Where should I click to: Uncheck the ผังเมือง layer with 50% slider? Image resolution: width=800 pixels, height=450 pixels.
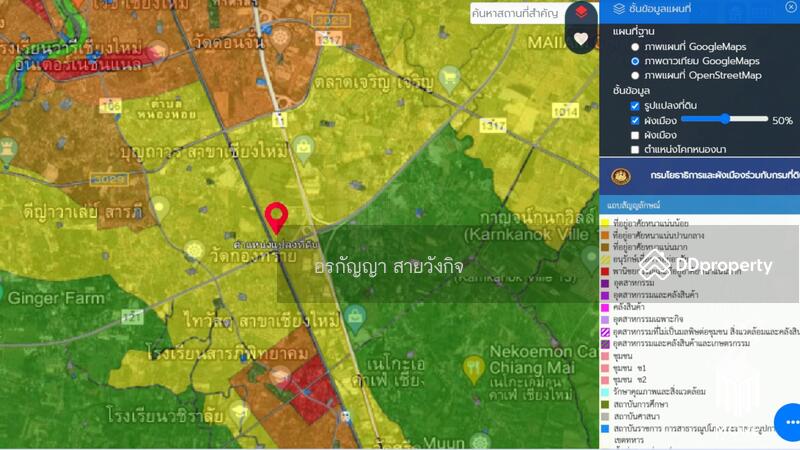tap(635, 120)
